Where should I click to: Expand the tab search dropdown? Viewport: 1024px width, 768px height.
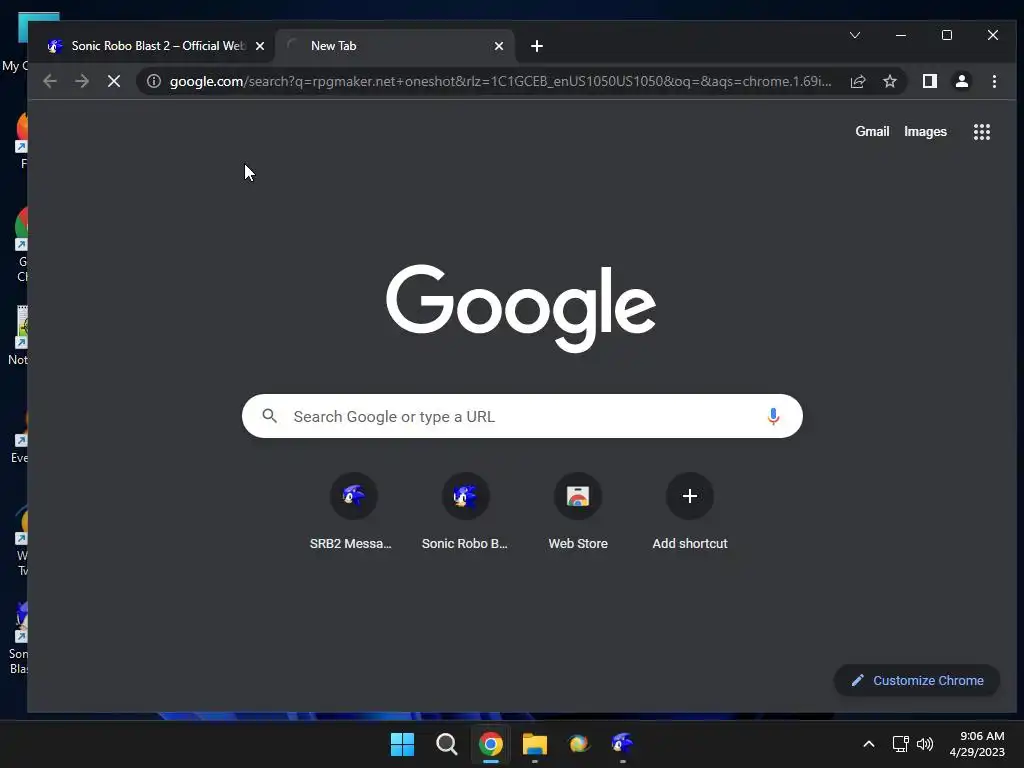[855, 35]
